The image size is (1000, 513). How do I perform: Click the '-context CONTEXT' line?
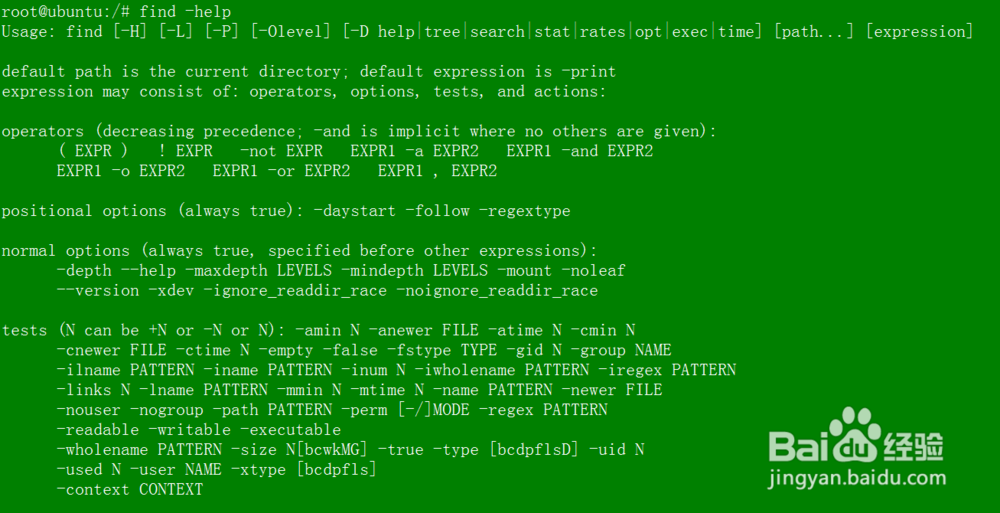click(129, 489)
